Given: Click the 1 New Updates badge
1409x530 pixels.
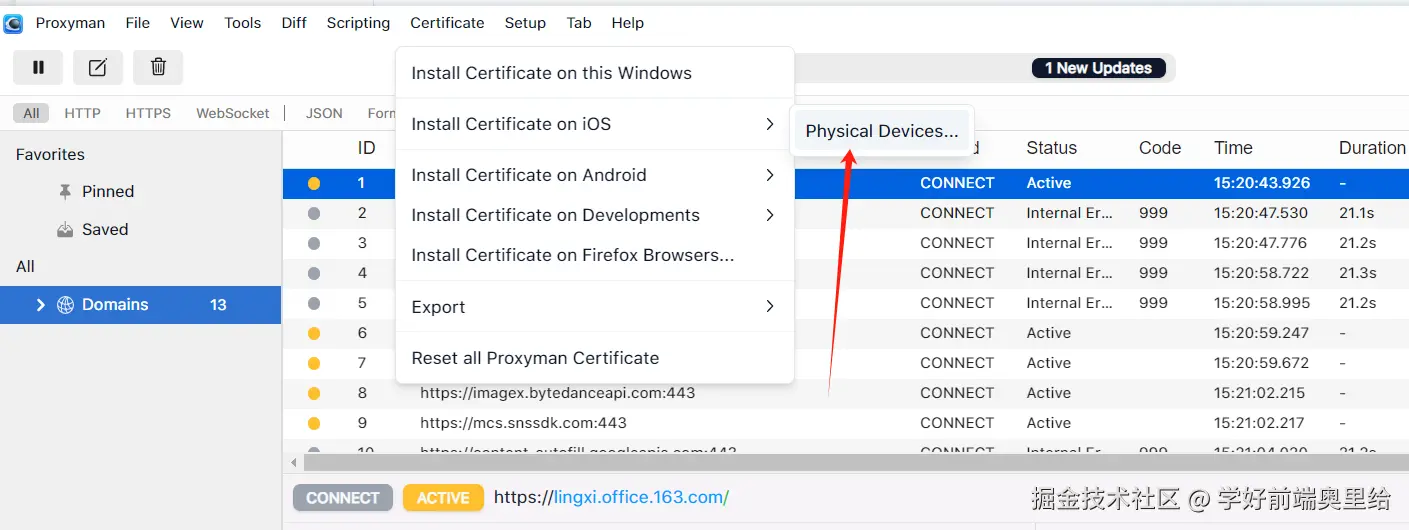Looking at the screenshot, I should [x=1098, y=68].
